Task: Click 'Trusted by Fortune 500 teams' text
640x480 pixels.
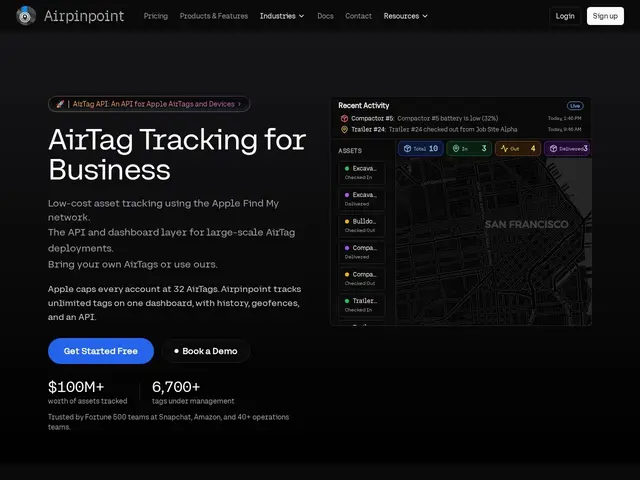Action: 168,422
